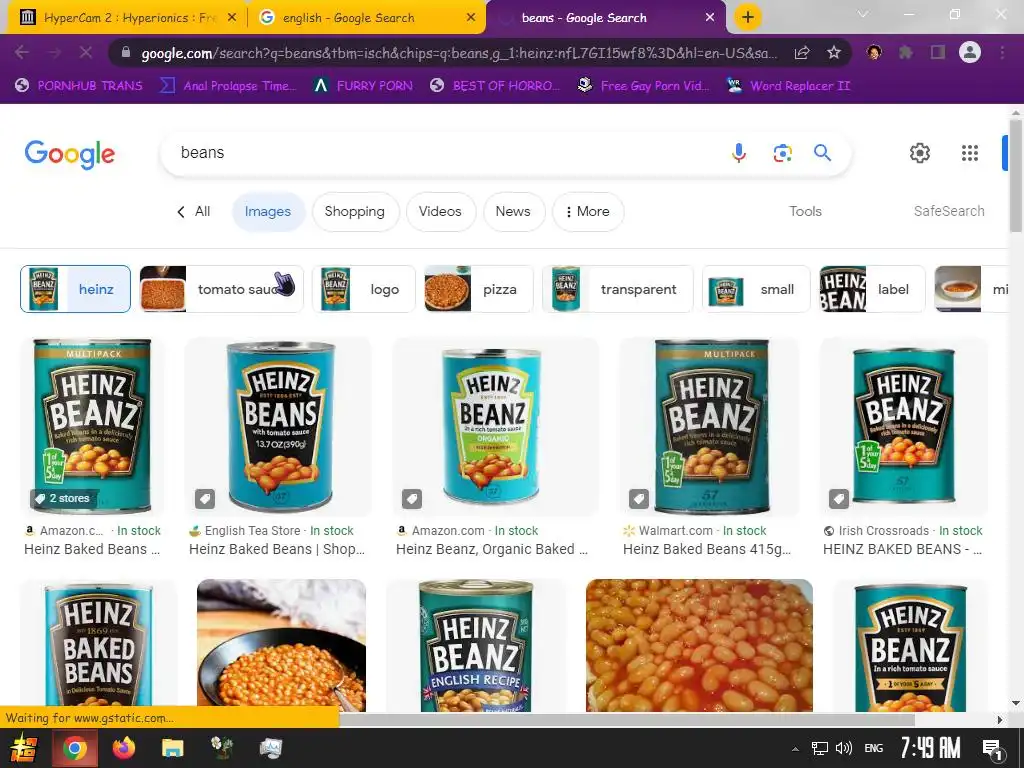Click the blue magnifier search button
The image size is (1024, 768).
(822, 153)
